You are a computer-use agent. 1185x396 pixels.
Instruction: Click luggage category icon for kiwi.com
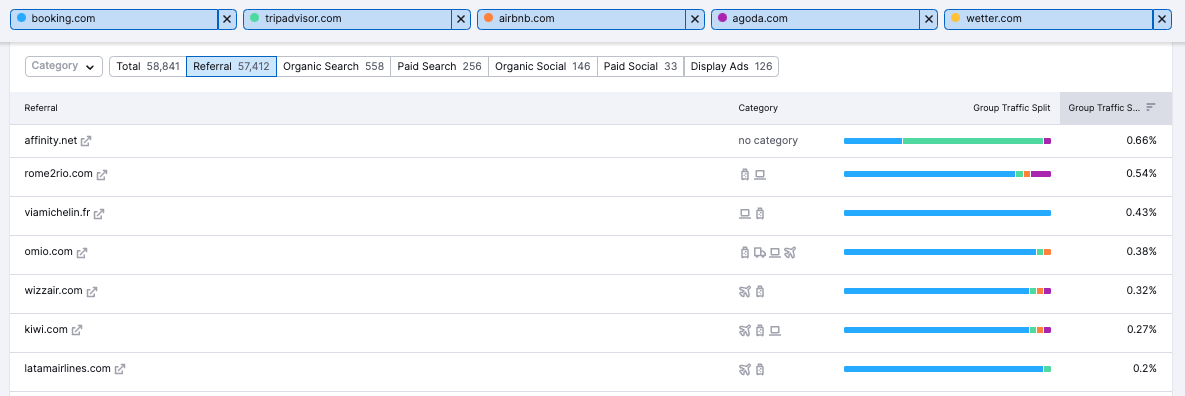[x=760, y=330]
